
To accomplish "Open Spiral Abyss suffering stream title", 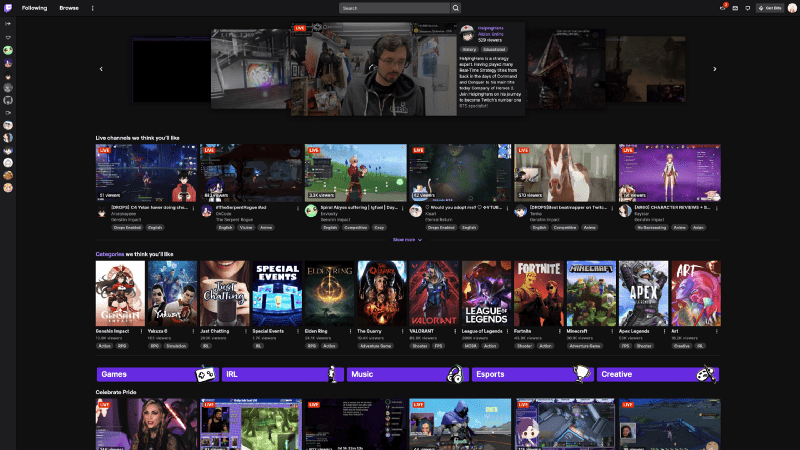I will [x=359, y=208].
